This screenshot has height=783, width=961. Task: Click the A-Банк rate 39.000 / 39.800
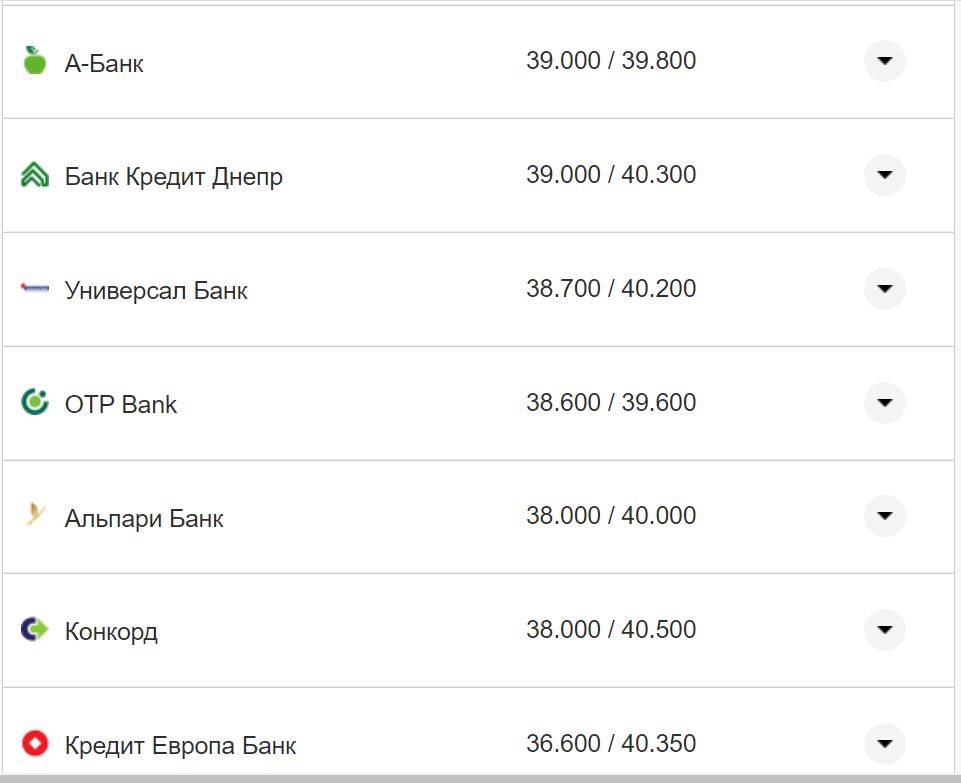[x=611, y=61]
